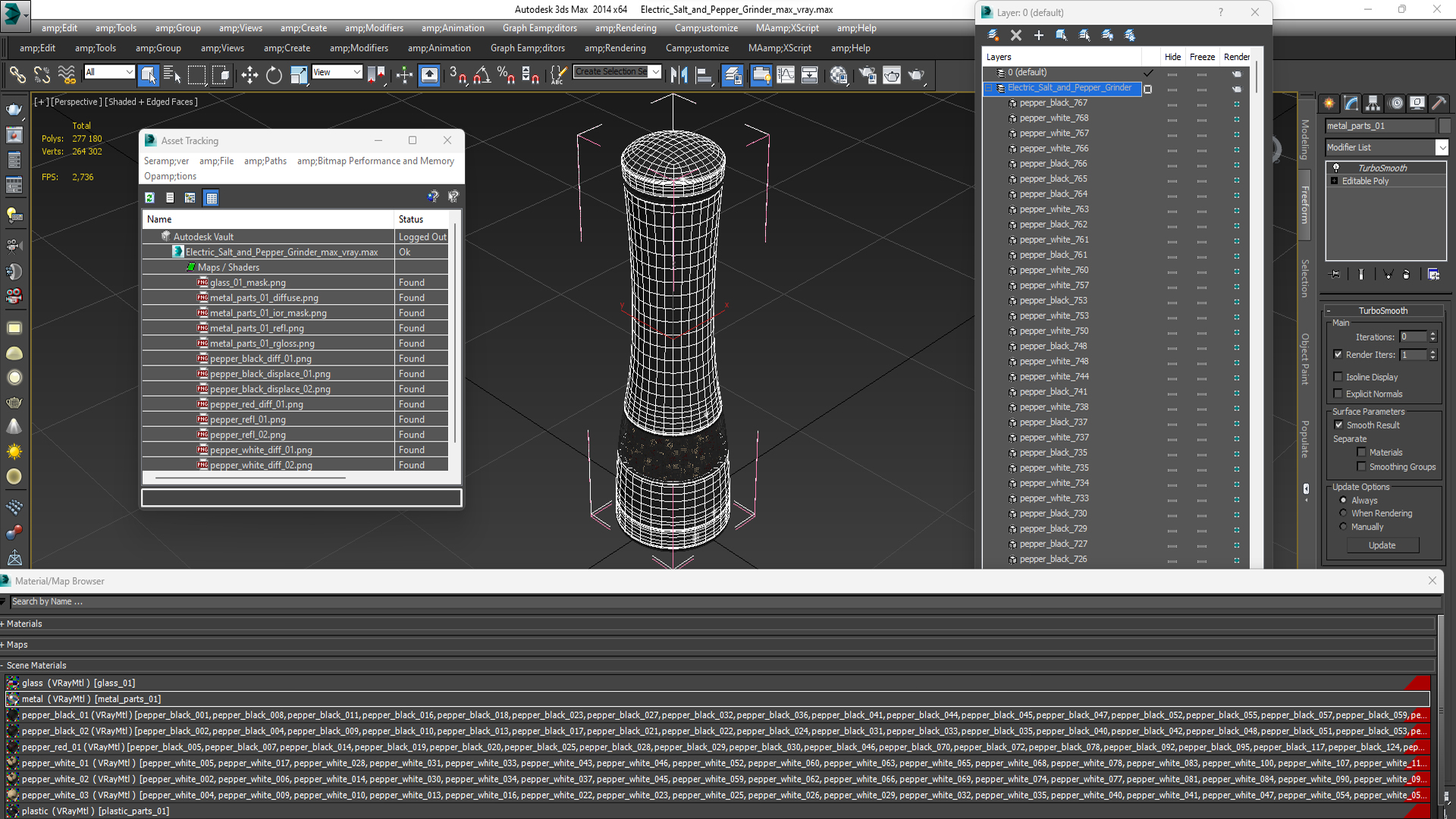Collapse Electric_Salt_and_Pepper_Grinder layer
The width and height of the screenshot is (1456, 819).
(x=989, y=88)
